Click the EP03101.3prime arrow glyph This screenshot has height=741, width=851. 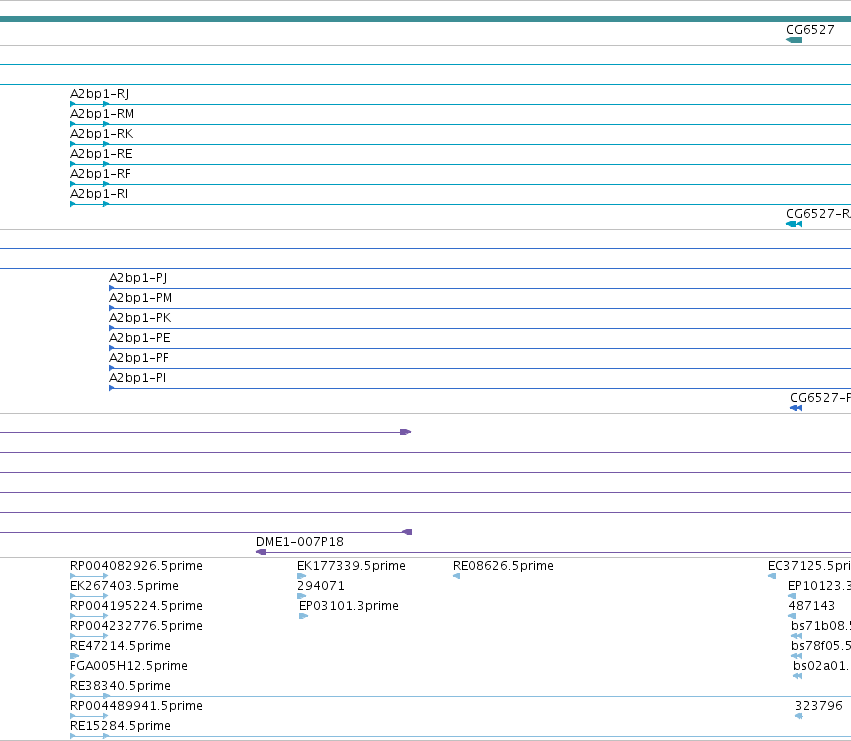(303, 616)
